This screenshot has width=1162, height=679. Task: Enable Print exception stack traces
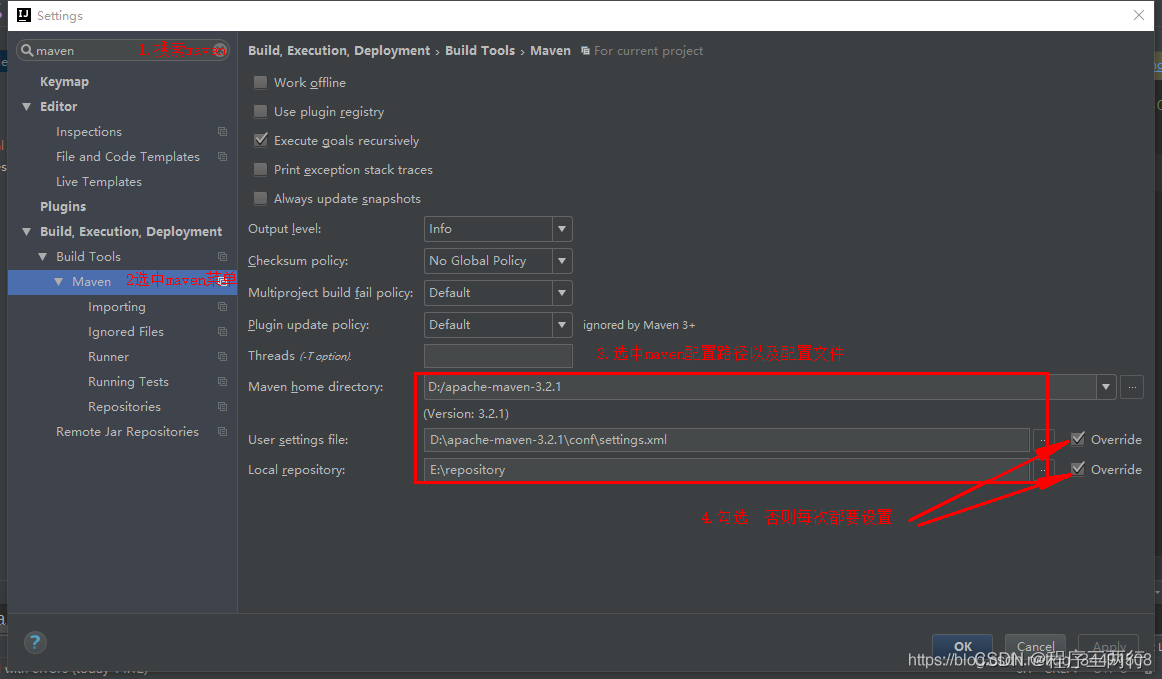pyautogui.click(x=260, y=169)
